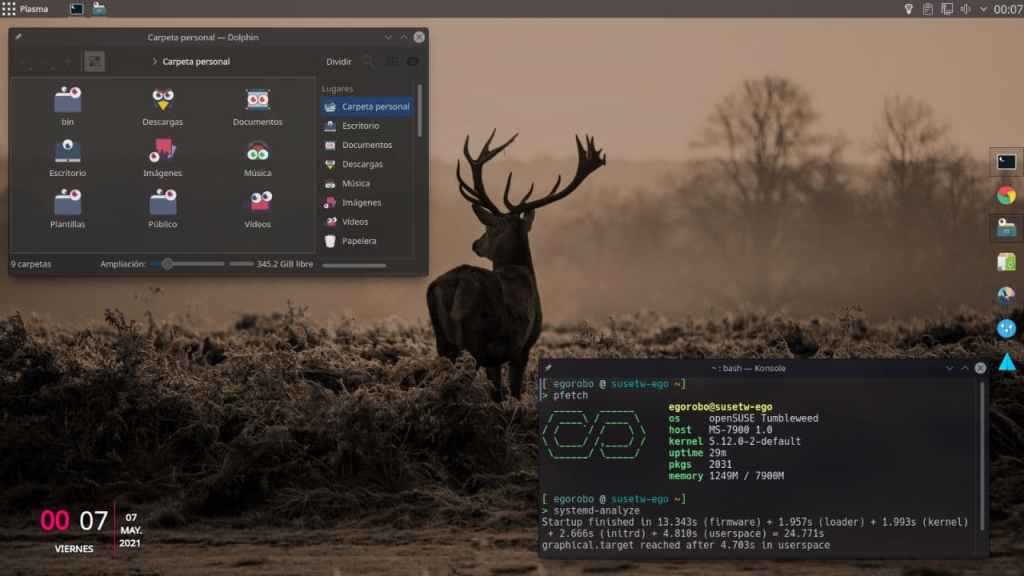Click the Konsole task icon in top panel

point(76,9)
